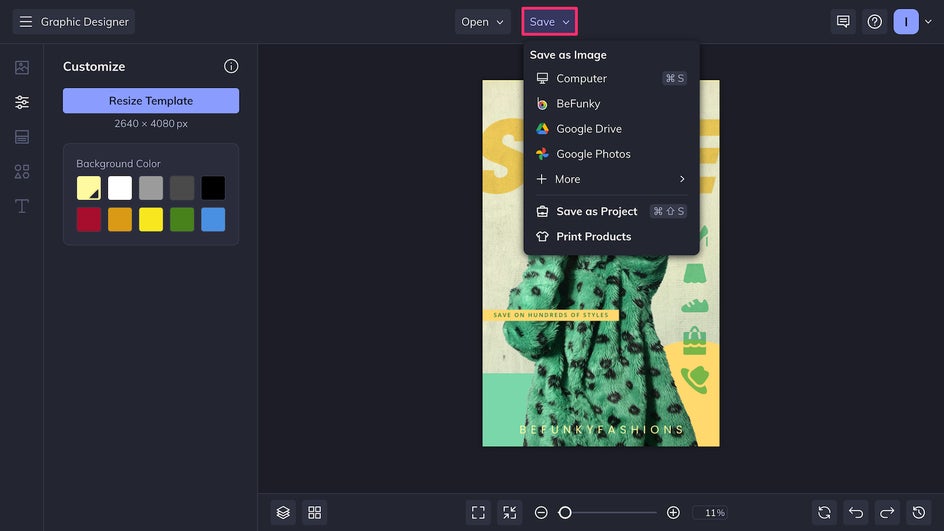Select the blue background color swatch
This screenshot has width=944, height=531.
coord(213,219)
